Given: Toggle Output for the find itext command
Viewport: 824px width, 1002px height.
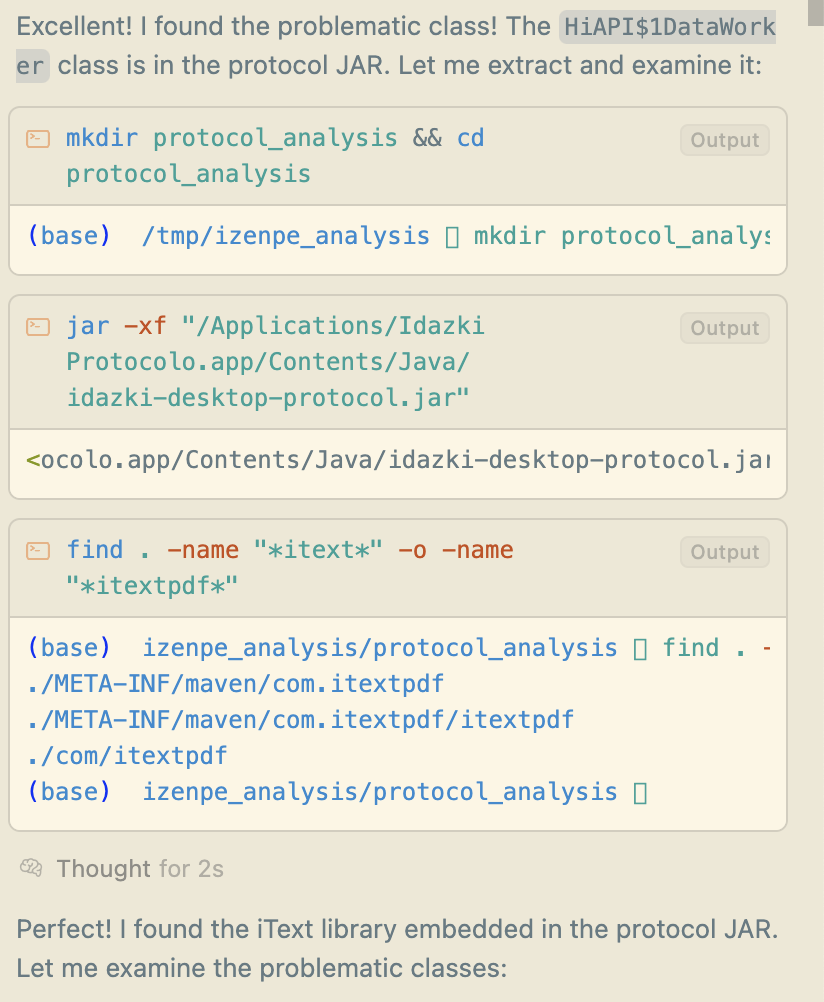Looking at the screenshot, I should coord(725,552).
